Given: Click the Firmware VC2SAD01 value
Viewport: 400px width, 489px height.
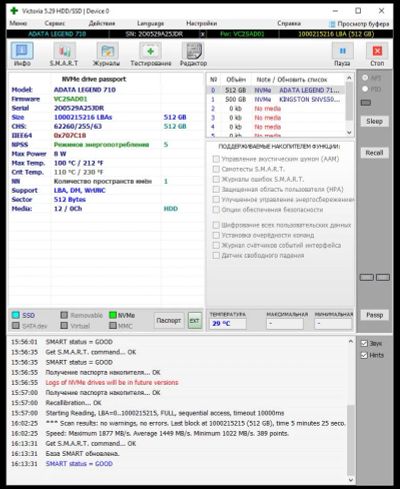Looking at the screenshot, I should pyautogui.click(x=70, y=99).
